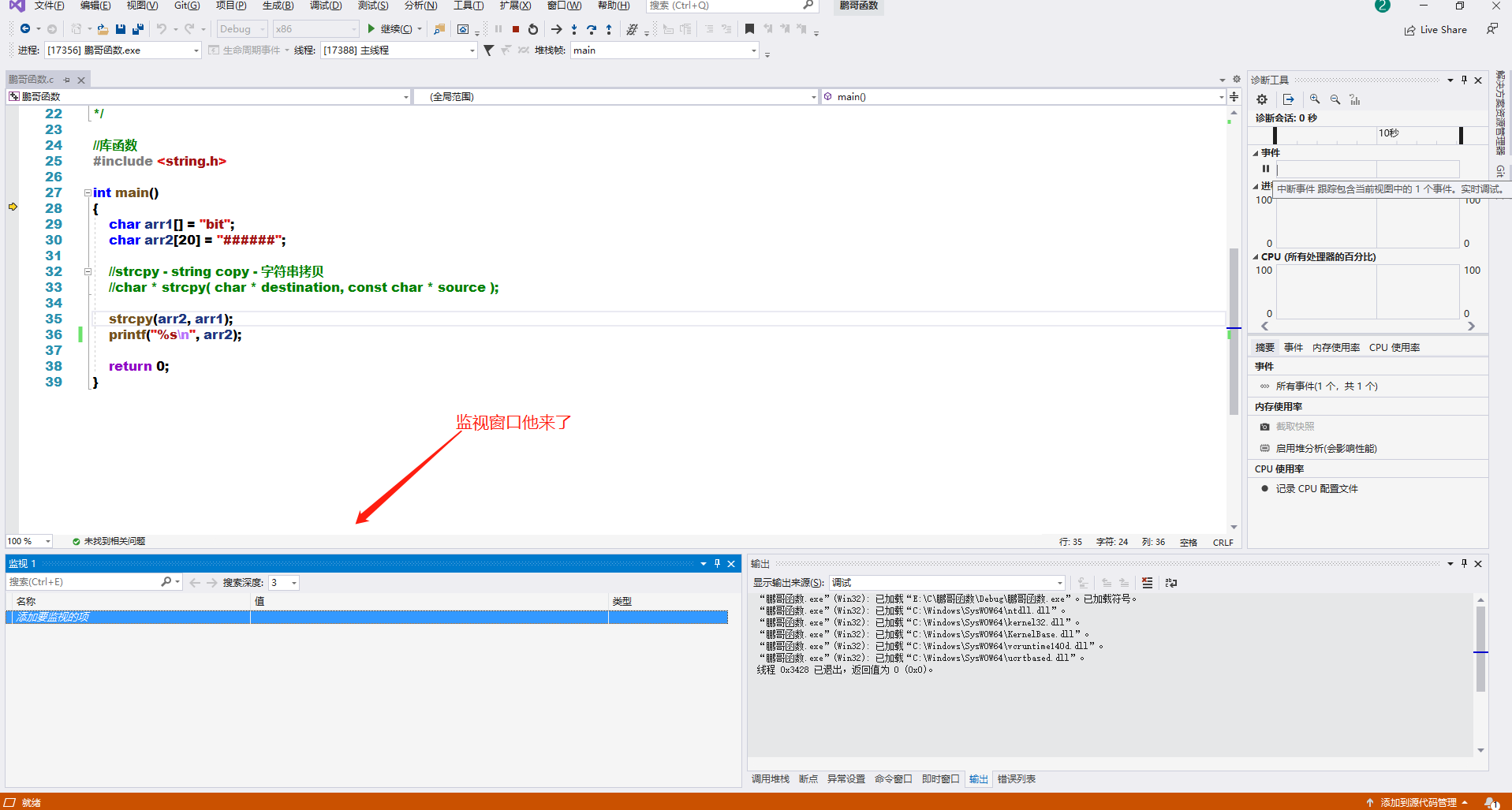Click the 添加要监视的项 watch row
This screenshot has width=1512, height=810.
tap(367, 617)
